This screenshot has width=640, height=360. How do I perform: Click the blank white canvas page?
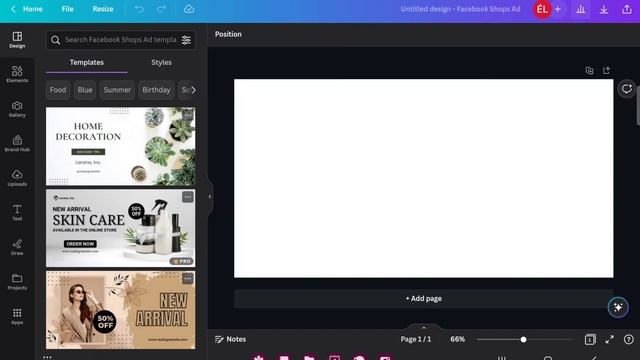pos(423,178)
